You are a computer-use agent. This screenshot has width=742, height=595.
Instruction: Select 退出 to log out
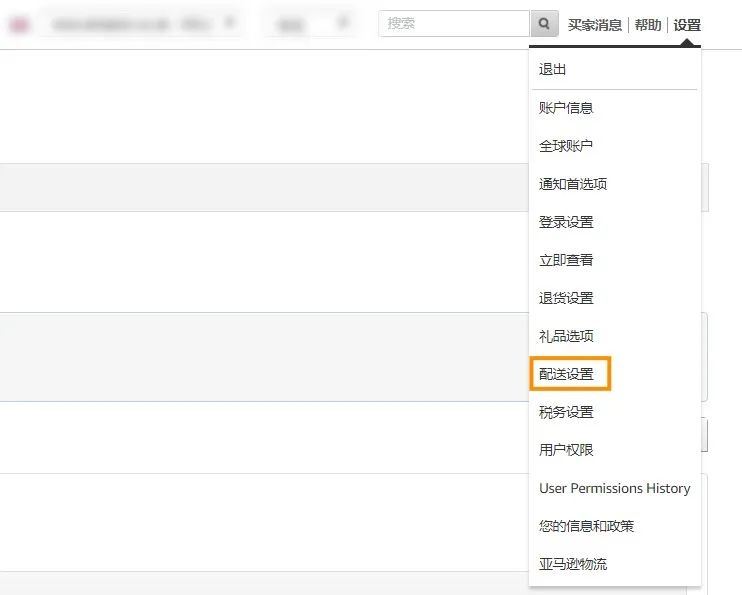coord(552,70)
